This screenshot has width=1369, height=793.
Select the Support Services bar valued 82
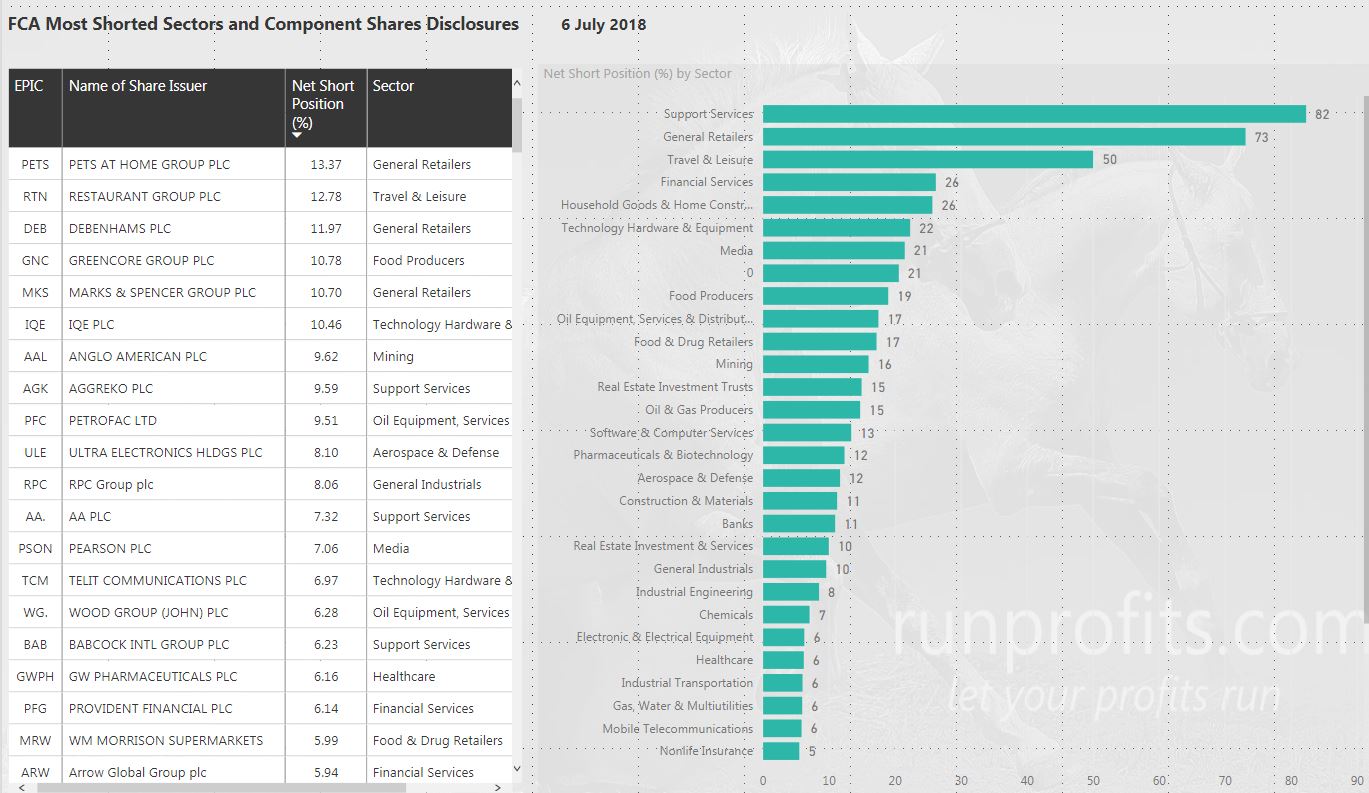click(1034, 114)
